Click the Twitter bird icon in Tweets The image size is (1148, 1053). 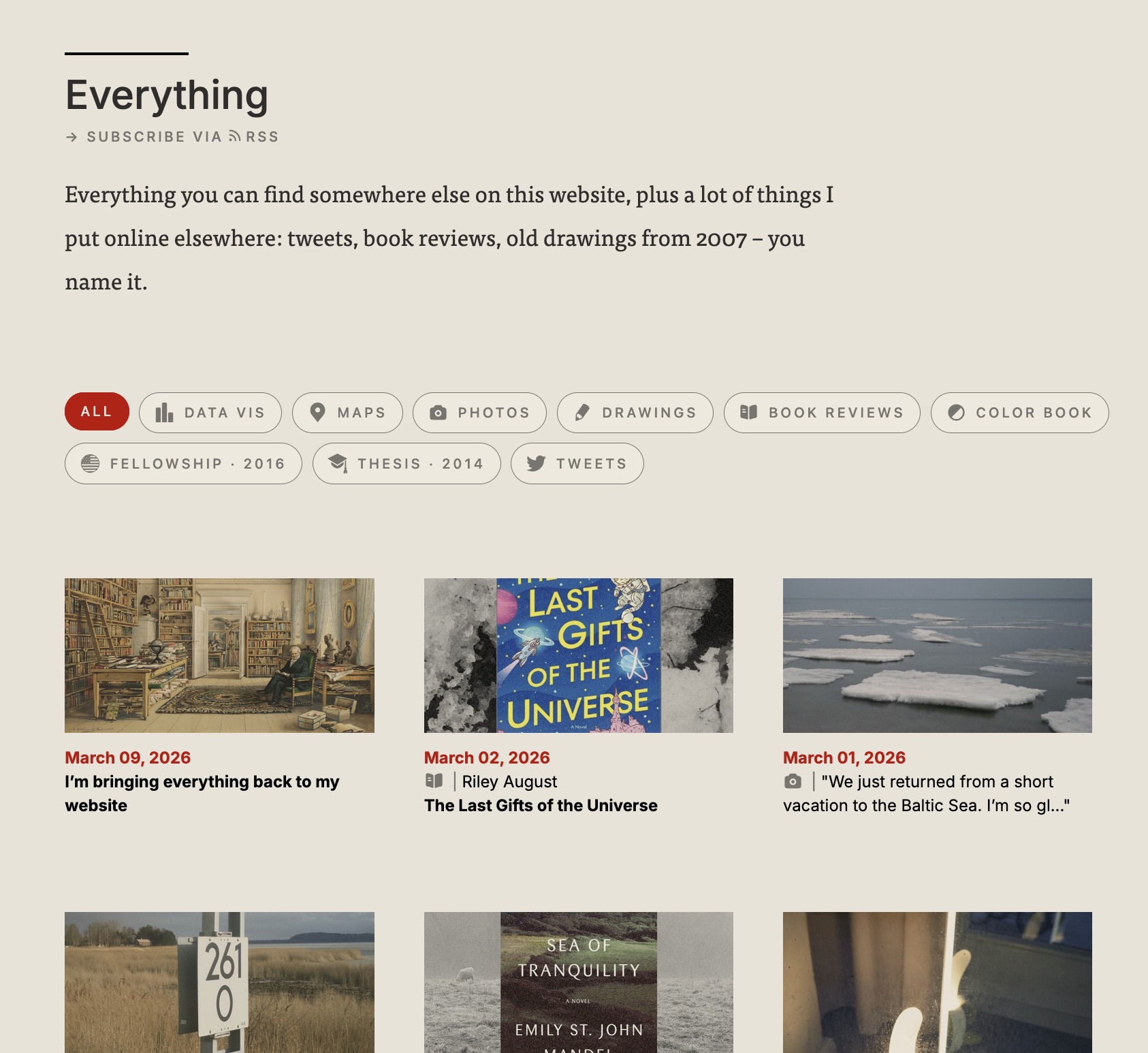(x=537, y=464)
